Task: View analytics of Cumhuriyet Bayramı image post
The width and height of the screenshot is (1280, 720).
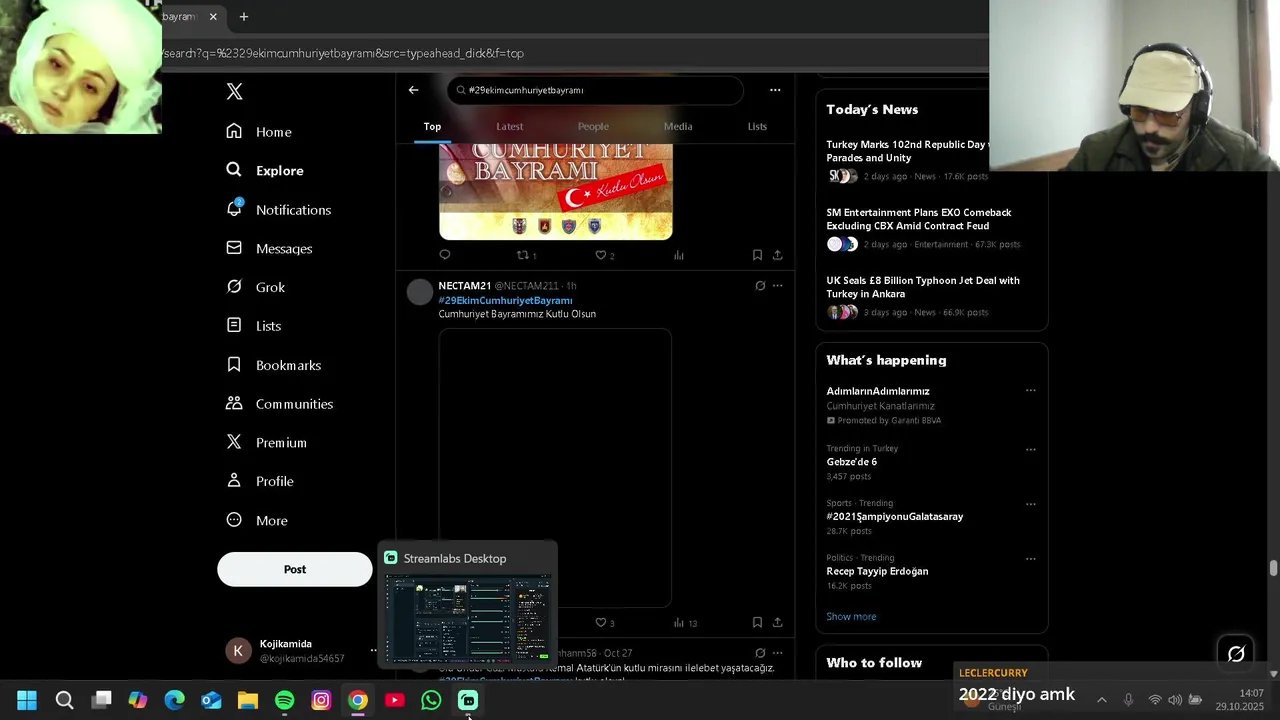Action: tap(679, 255)
